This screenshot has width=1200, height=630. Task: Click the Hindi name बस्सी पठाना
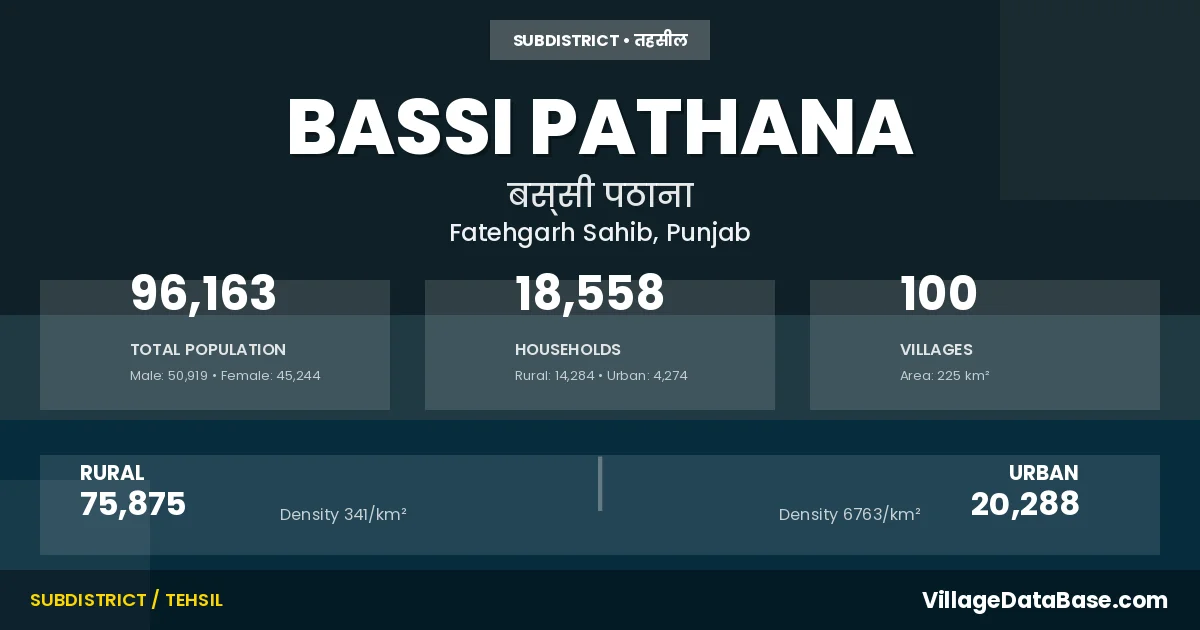click(x=600, y=195)
